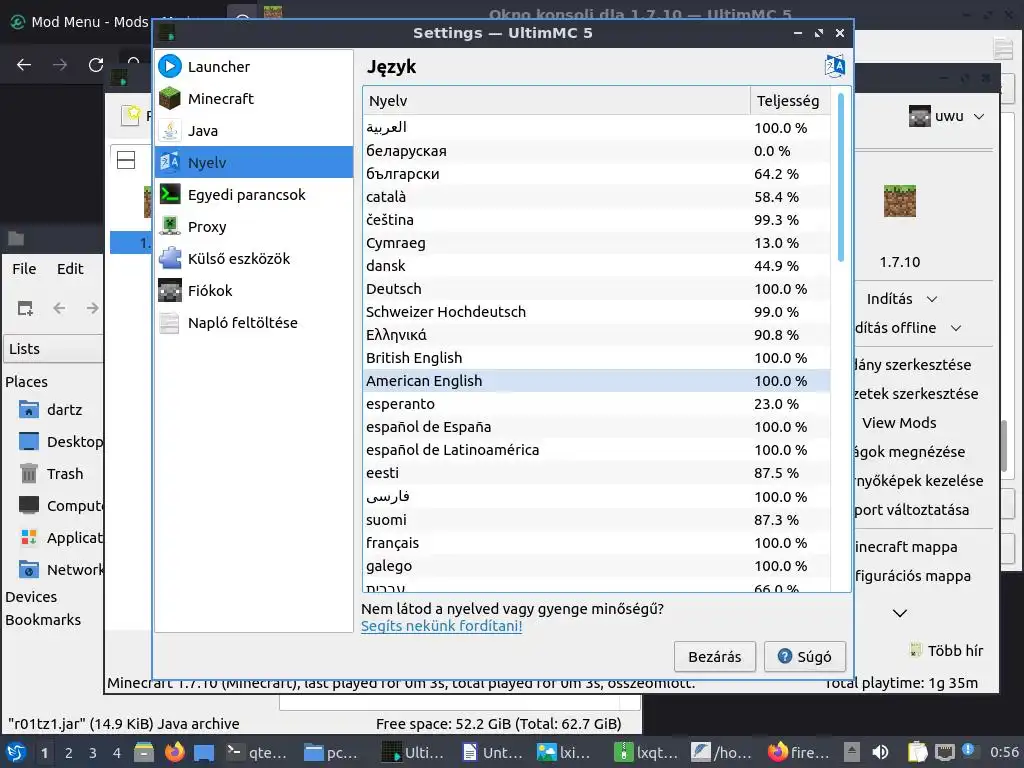
Task: Select the Minecraft grass block settings page
Action: [253, 99]
